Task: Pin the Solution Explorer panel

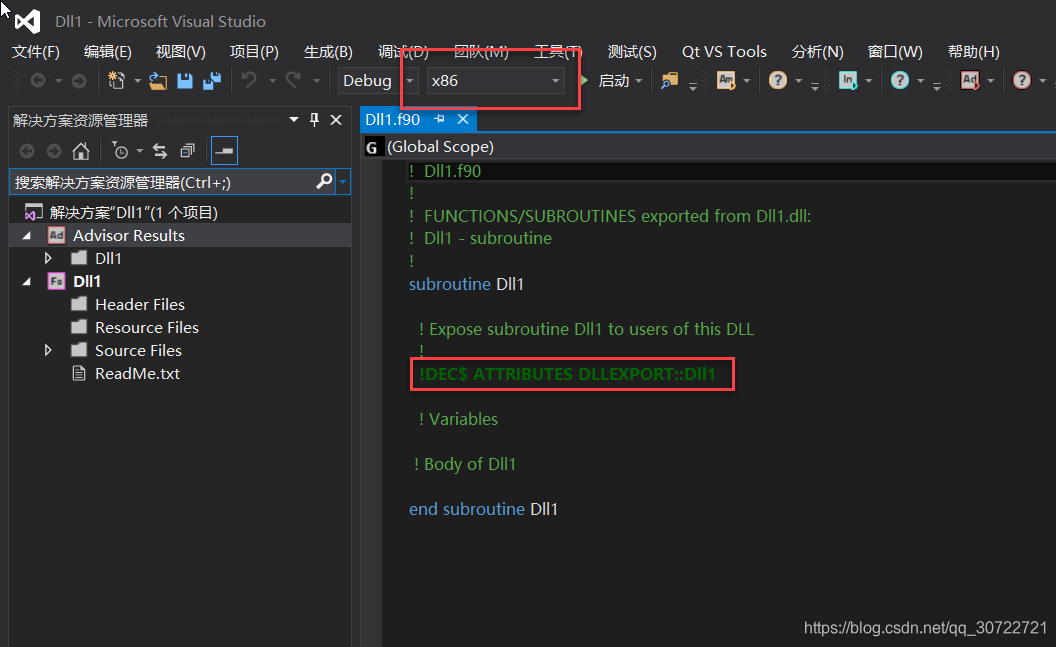Action: (x=312, y=118)
